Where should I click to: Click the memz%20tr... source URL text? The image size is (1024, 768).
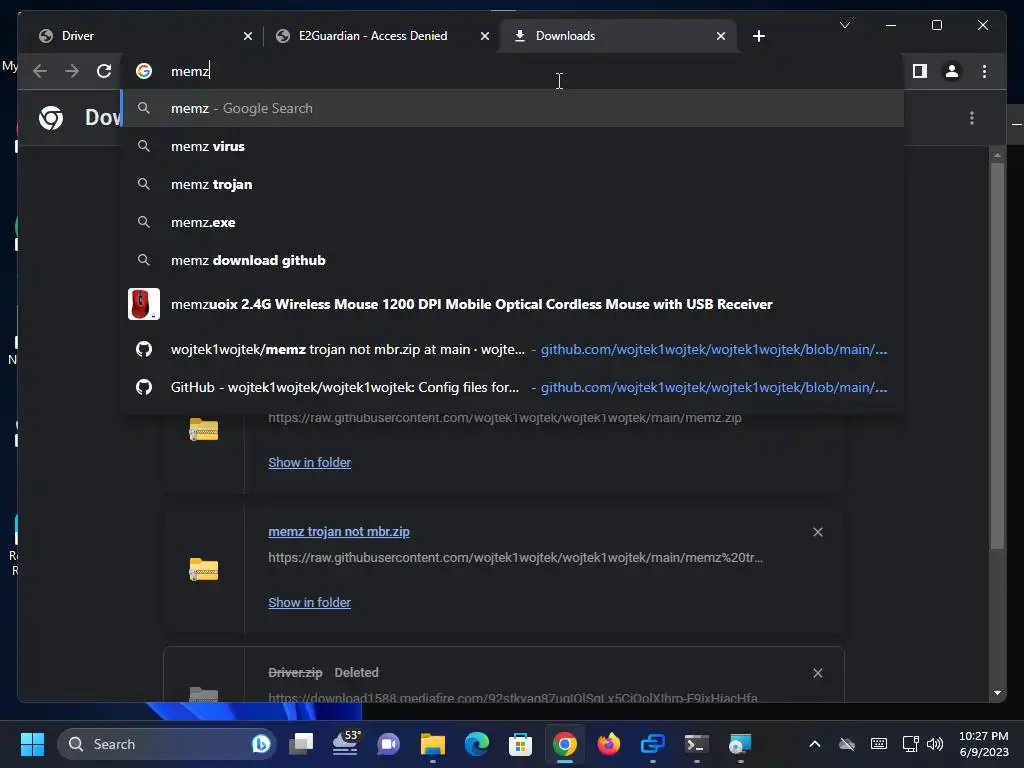515,558
